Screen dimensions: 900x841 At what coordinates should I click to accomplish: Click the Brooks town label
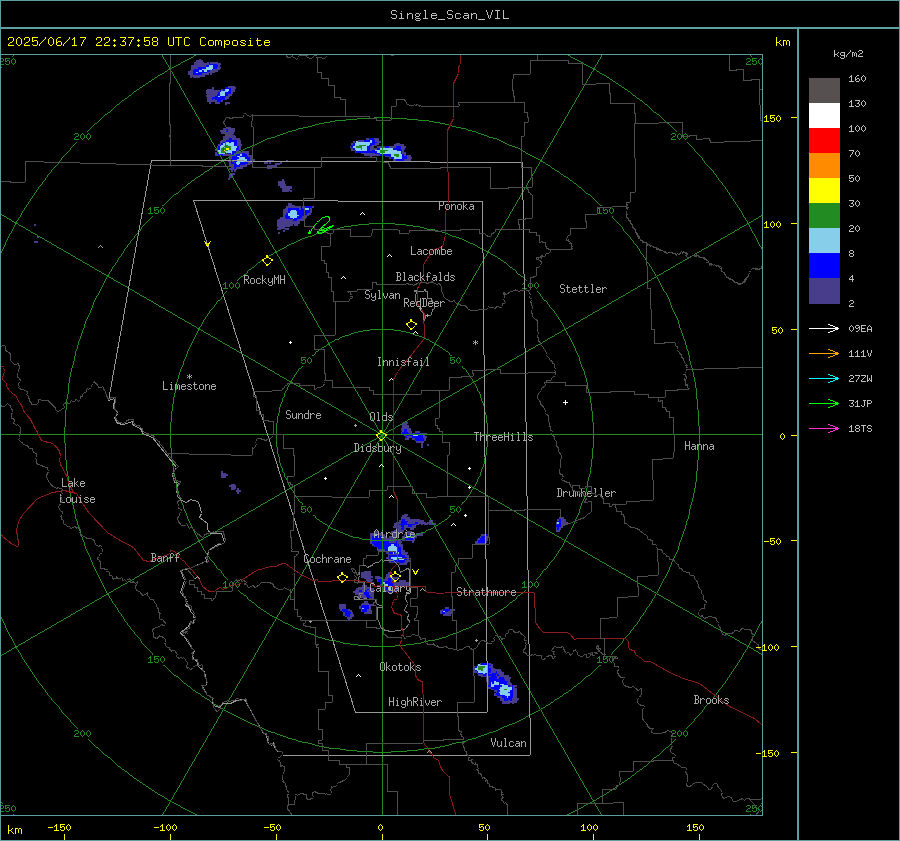tap(711, 700)
